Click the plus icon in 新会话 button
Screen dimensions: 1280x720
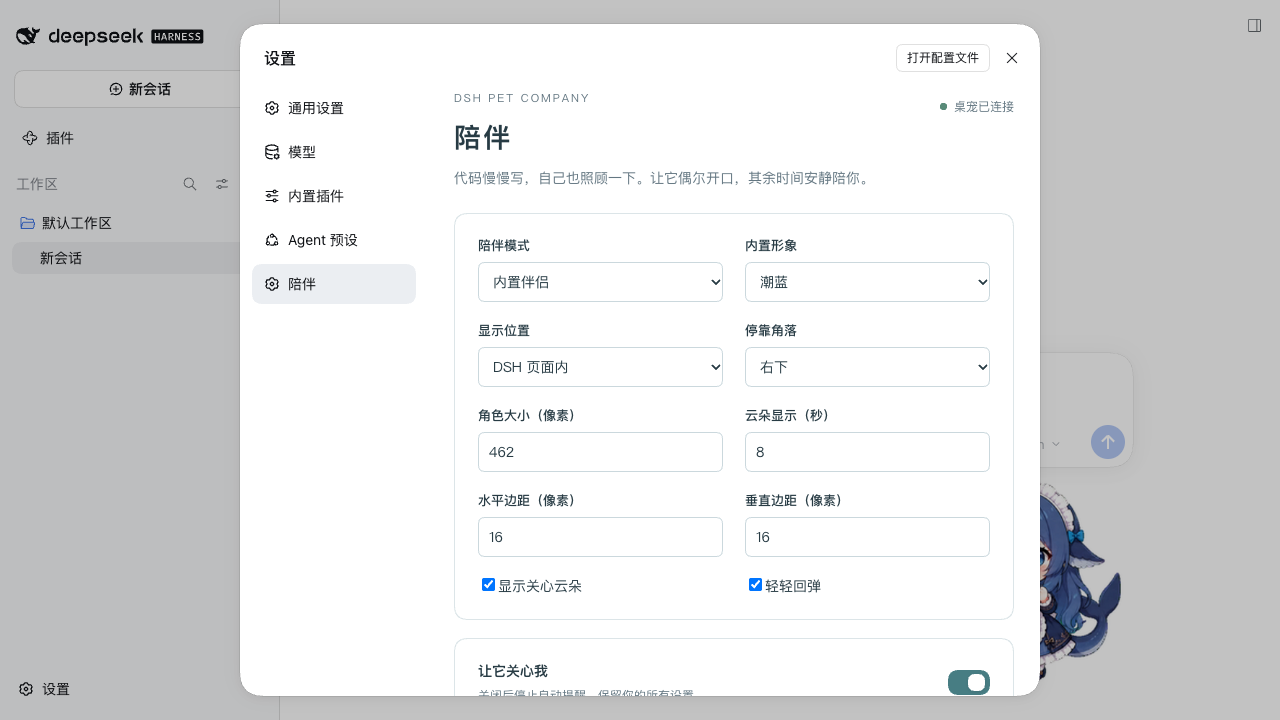116,89
